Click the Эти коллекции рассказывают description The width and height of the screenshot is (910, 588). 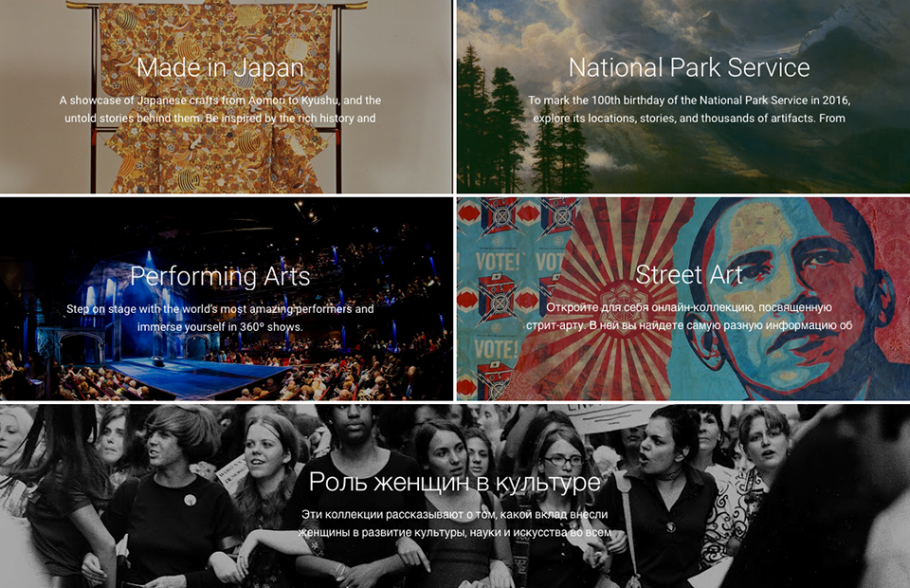tap(454, 523)
